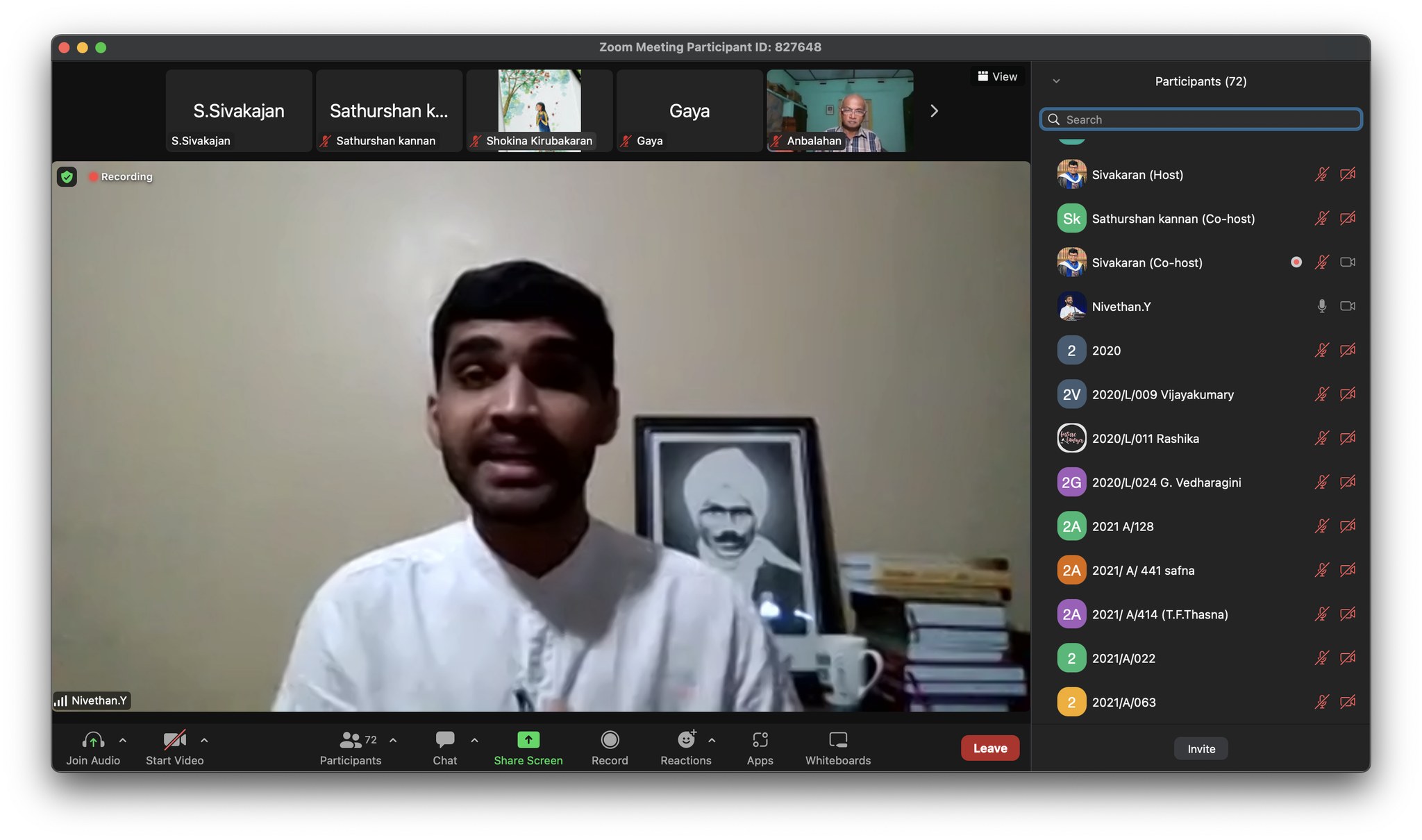
Task: Toggle muted mic for participant 2020
Action: coord(1321,350)
